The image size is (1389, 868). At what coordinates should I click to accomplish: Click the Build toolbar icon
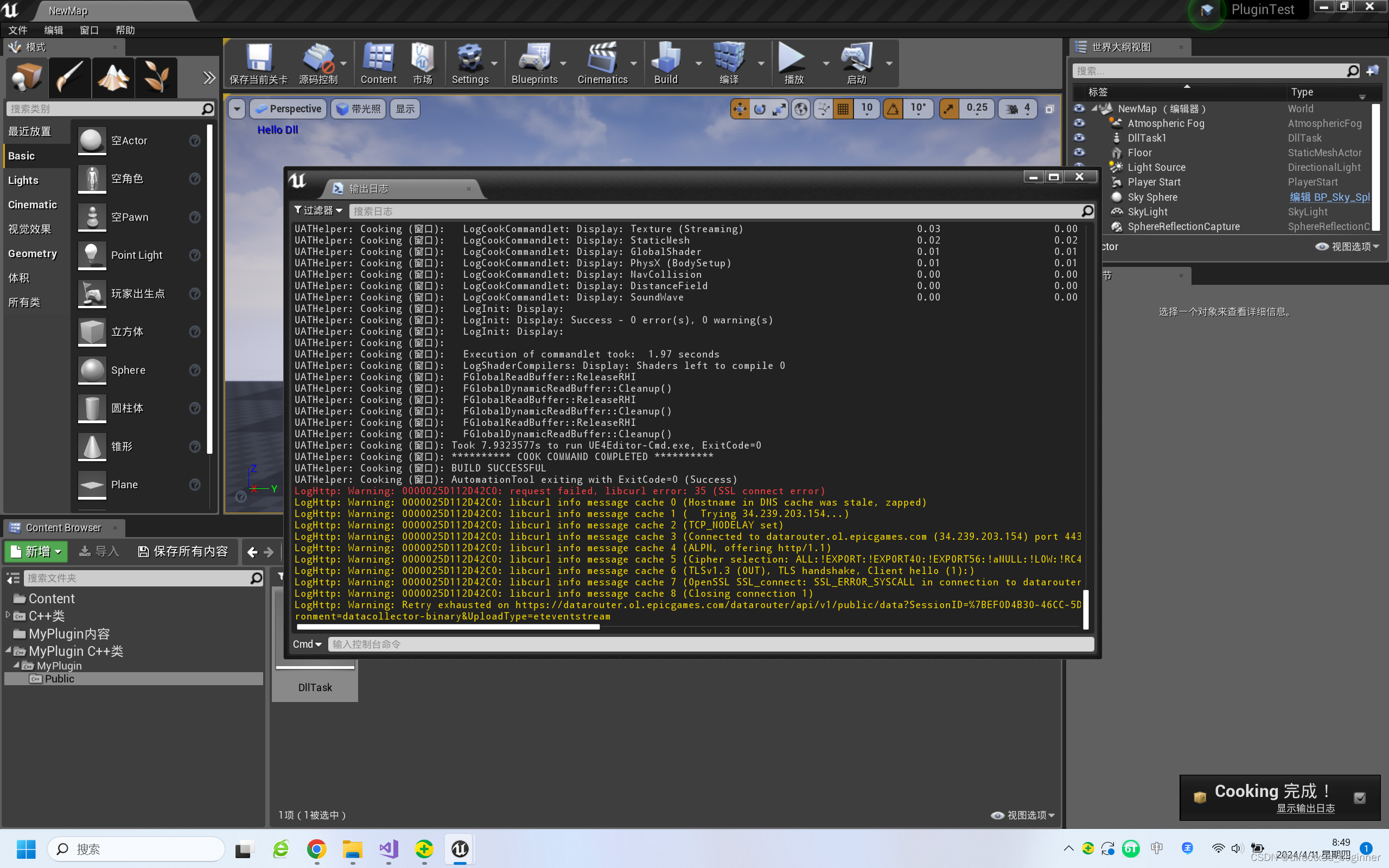point(665,63)
